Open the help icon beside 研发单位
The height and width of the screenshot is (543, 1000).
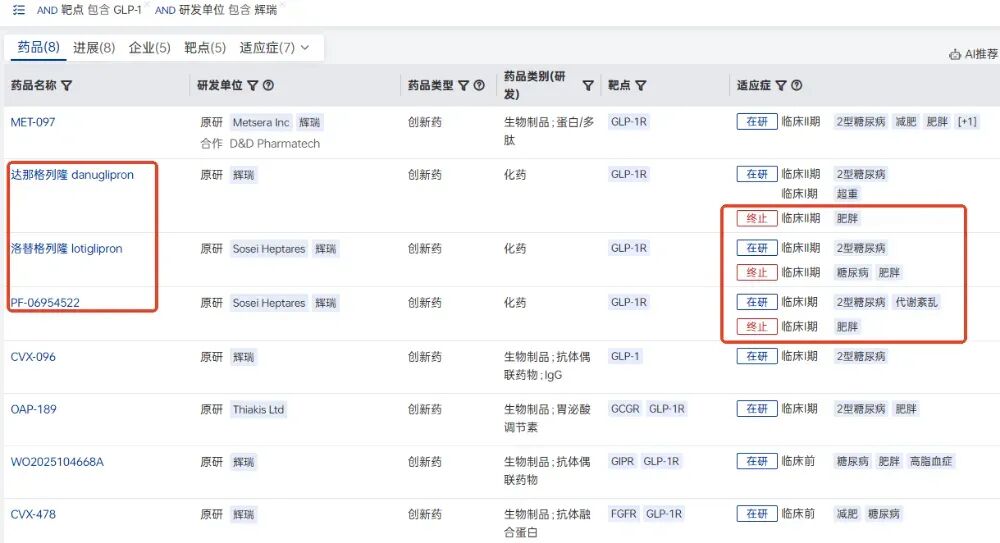click(268, 86)
